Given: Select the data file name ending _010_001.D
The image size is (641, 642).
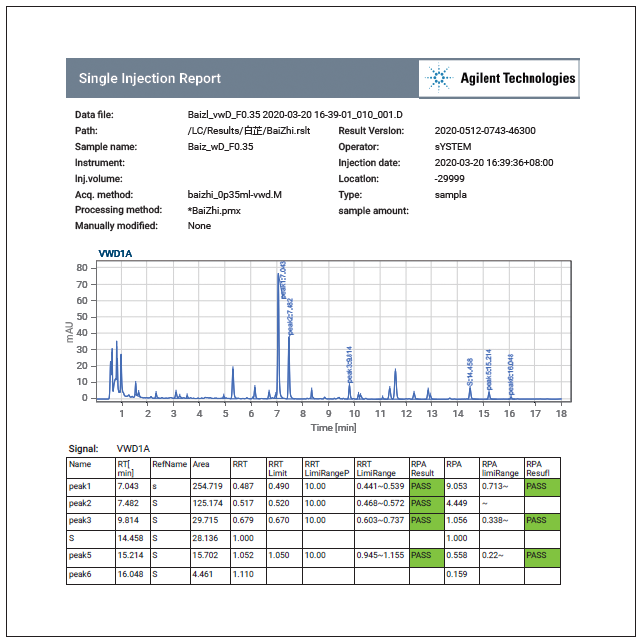Looking at the screenshot, I should click(295, 115).
